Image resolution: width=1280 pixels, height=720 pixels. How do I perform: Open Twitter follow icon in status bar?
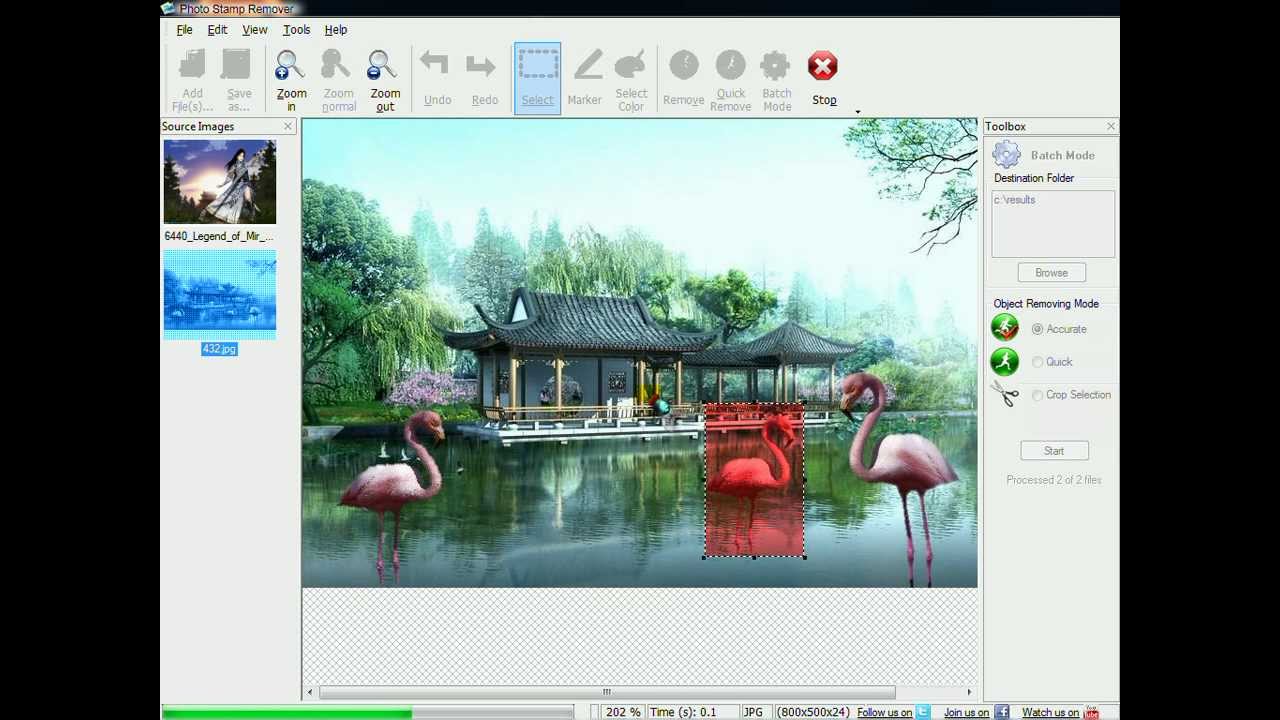point(923,712)
